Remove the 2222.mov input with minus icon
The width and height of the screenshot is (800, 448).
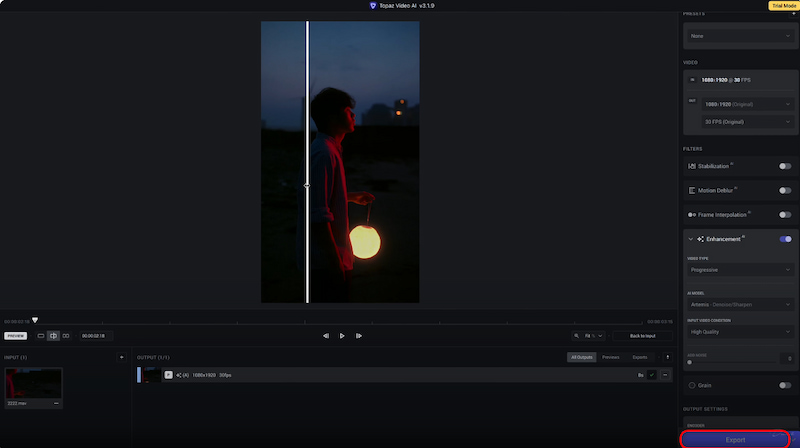[x=56, y=403]
